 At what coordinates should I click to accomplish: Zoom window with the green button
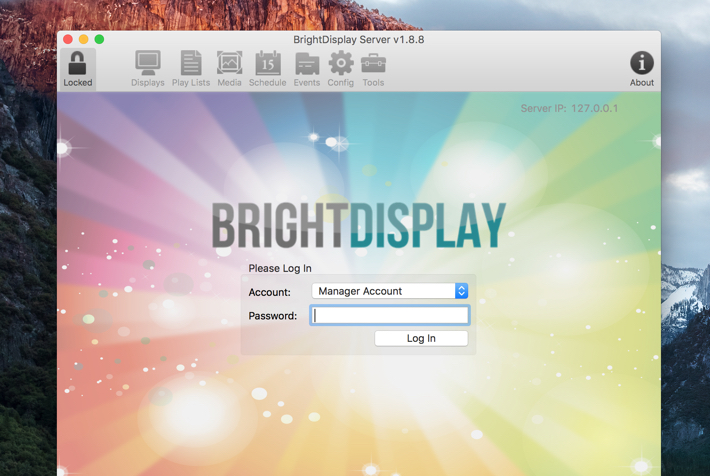(x=99, y=39)
